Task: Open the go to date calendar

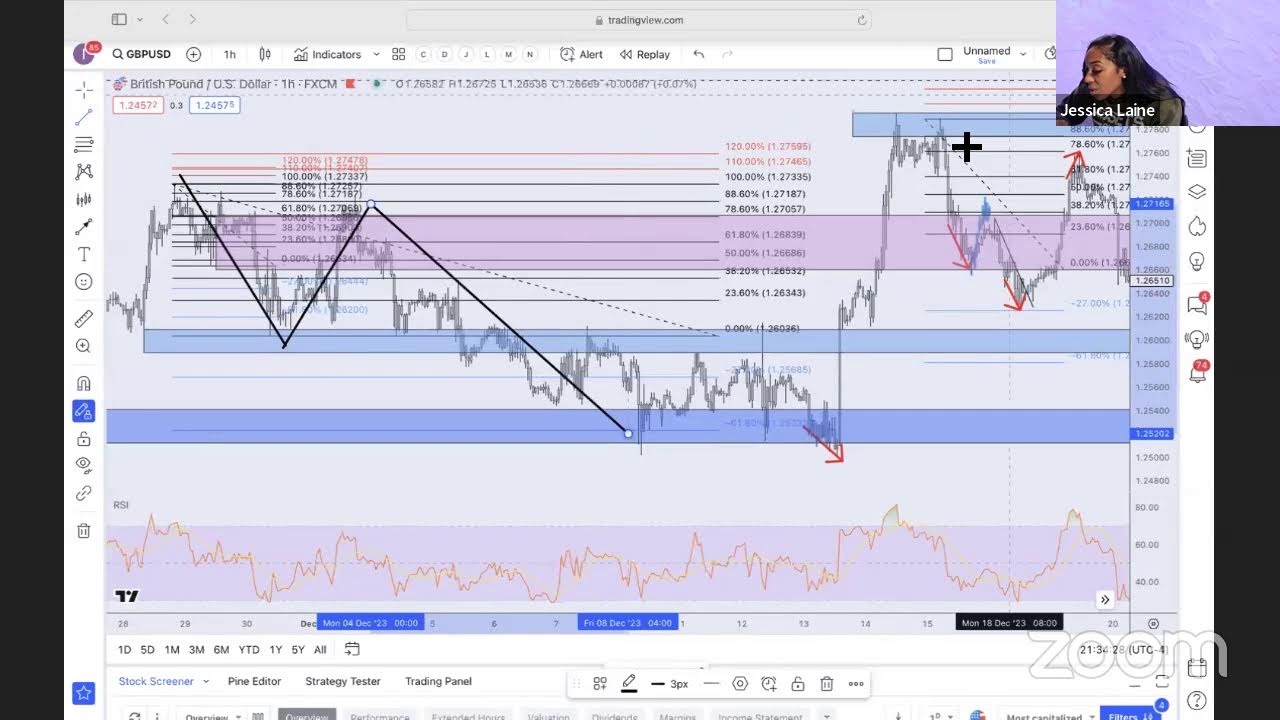Action: pyautogui.click(x=352, y=649)
